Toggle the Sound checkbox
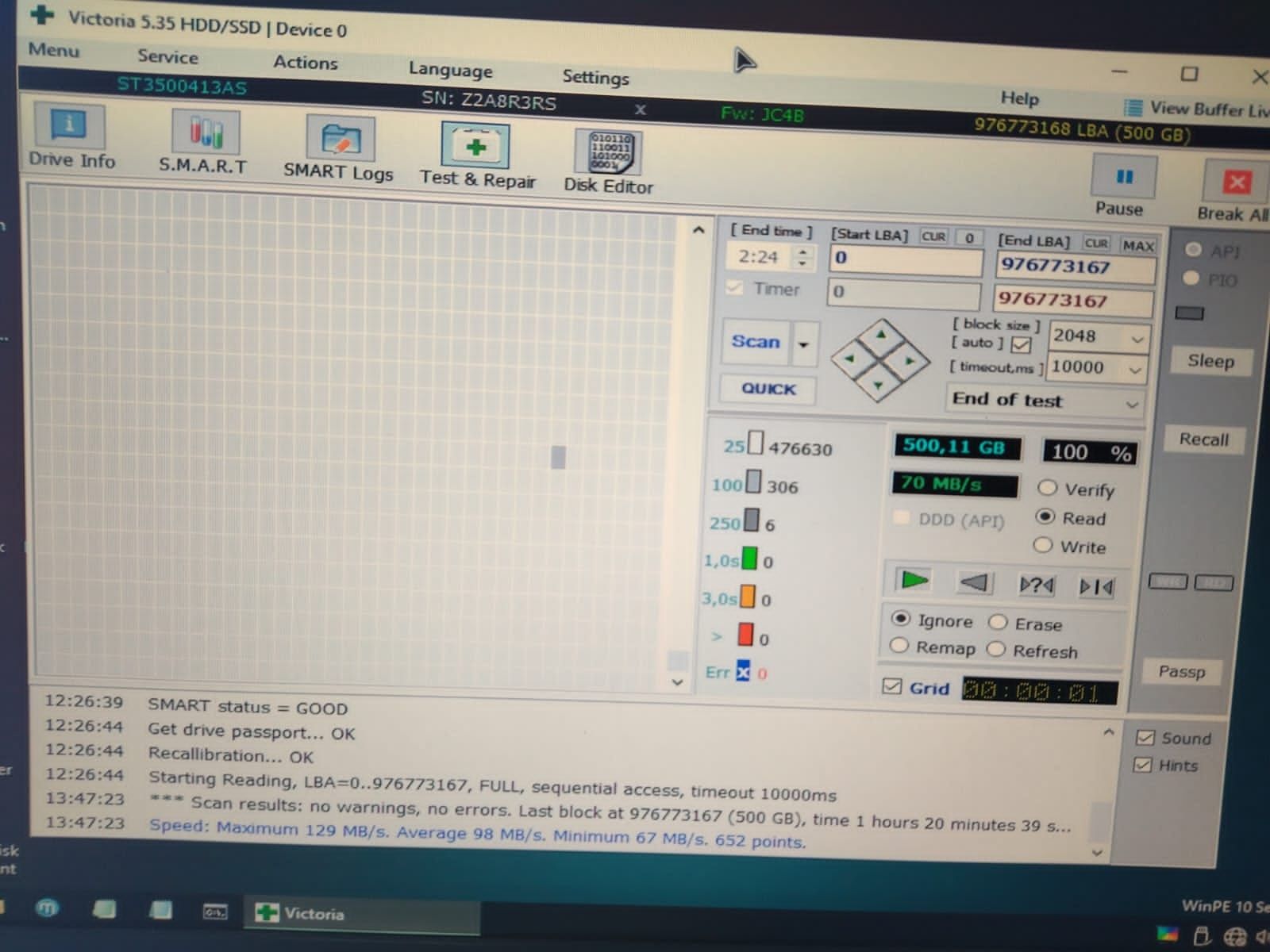Viewport: 1270px width, 952px height. (x=1145, y=738)
